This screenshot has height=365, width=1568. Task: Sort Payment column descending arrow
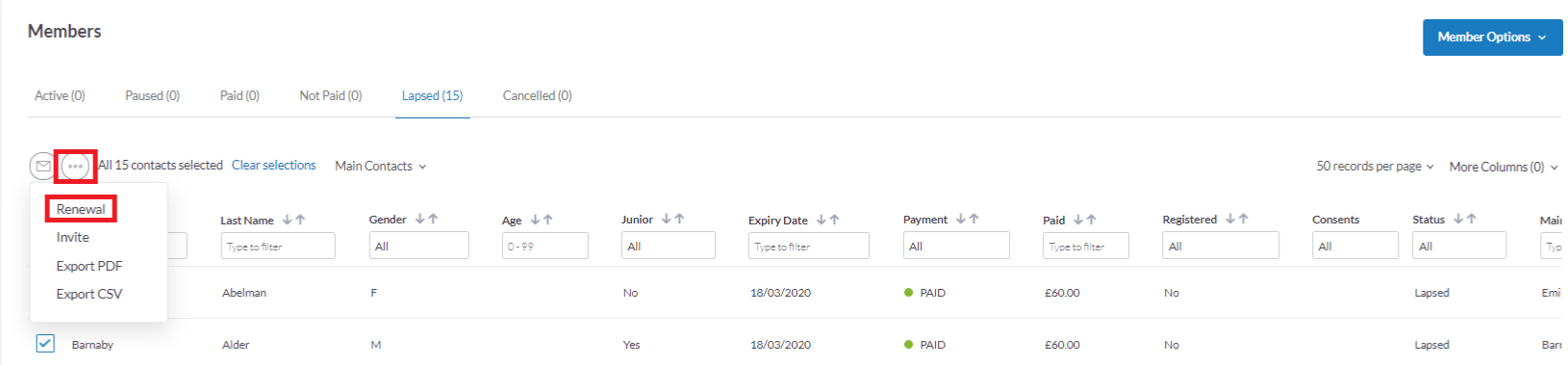click(x=960, y=219)
